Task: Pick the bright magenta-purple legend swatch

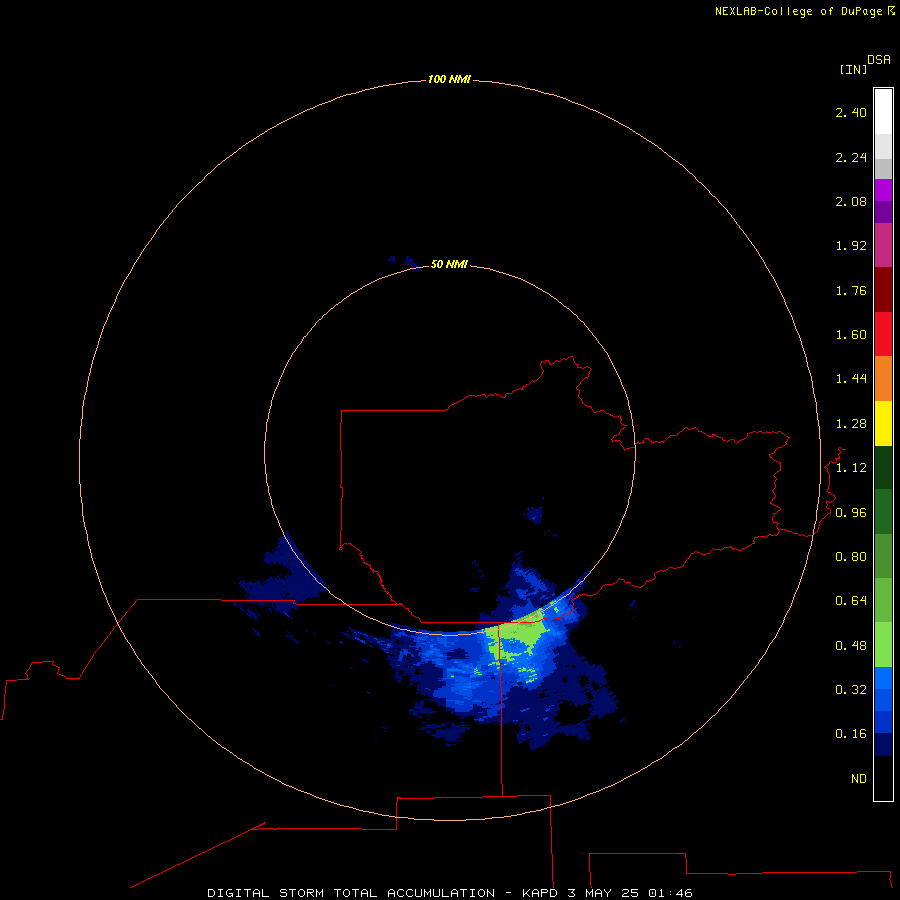Action: (x=883, y=190)
